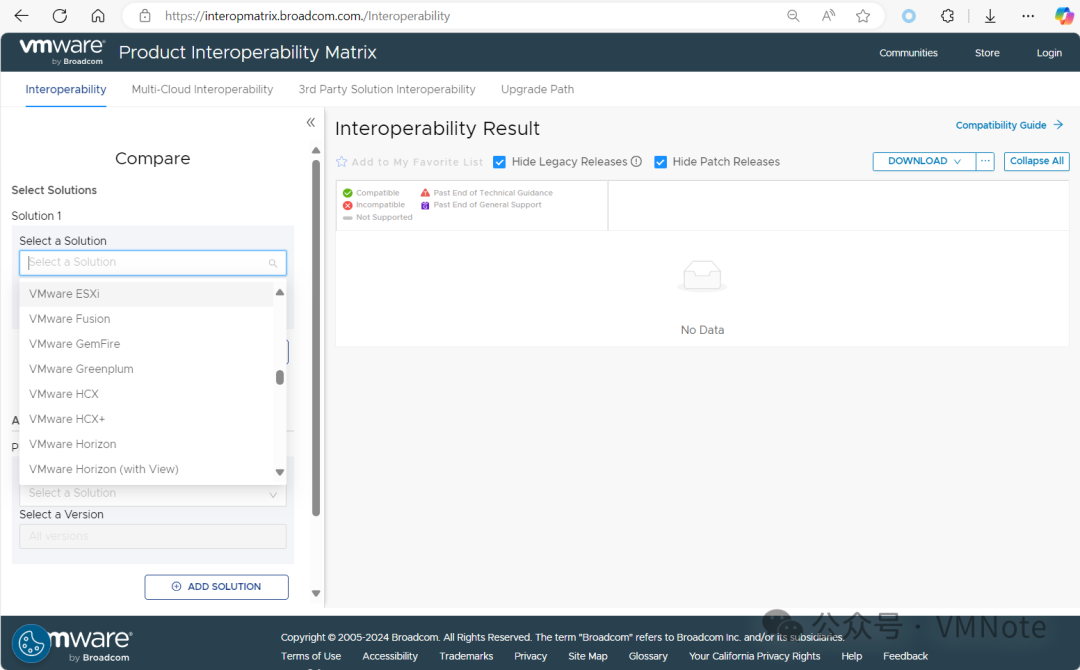Open Hide Legacy Releases info icon
Screen dimensions: 1080x670
point(636,162)
